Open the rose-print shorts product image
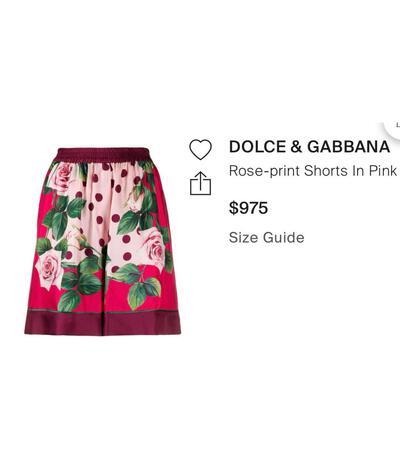The width and height of the screenshot is (400, 474). pos(103,241)
